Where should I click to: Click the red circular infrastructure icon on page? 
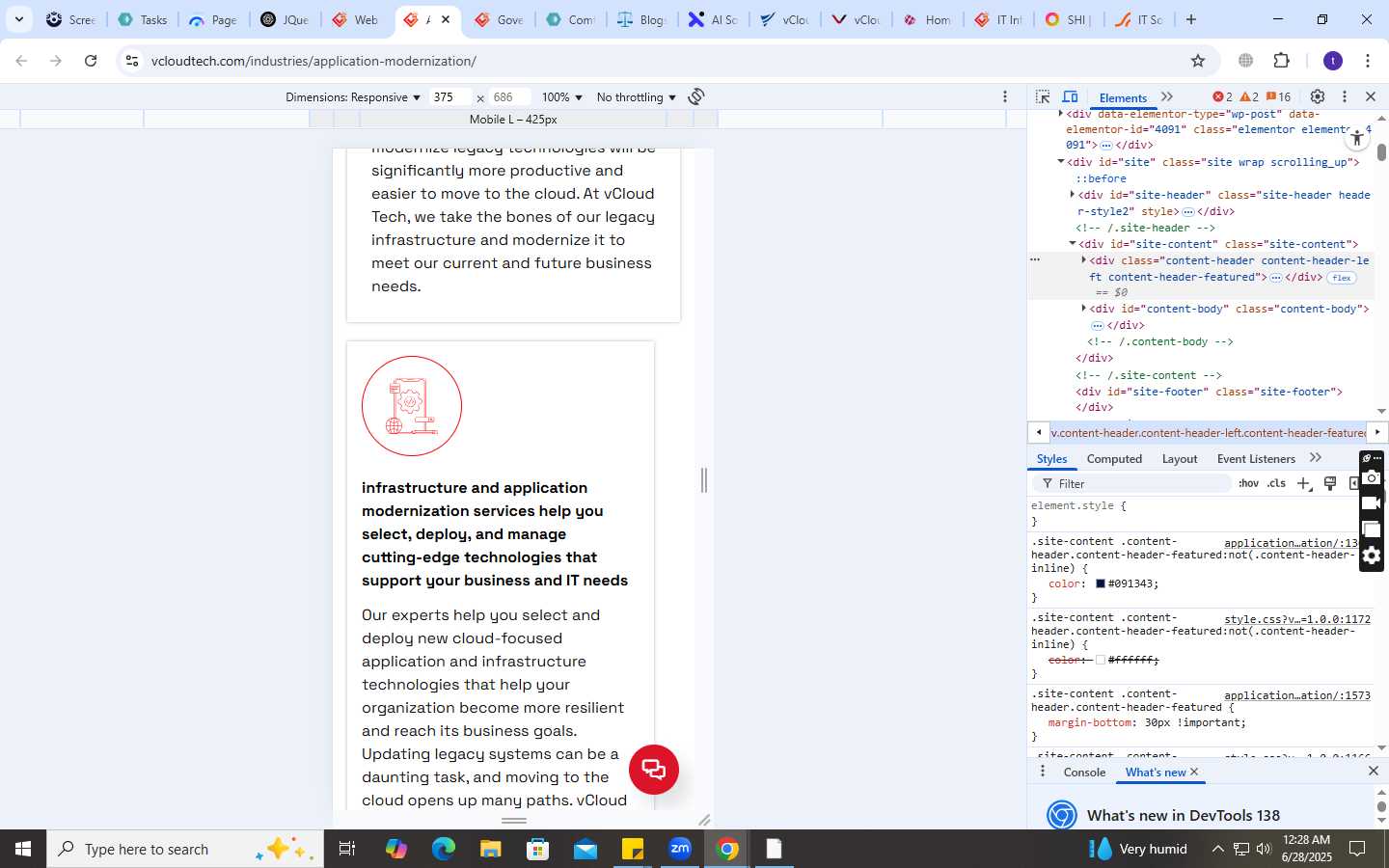coord(412,406)
